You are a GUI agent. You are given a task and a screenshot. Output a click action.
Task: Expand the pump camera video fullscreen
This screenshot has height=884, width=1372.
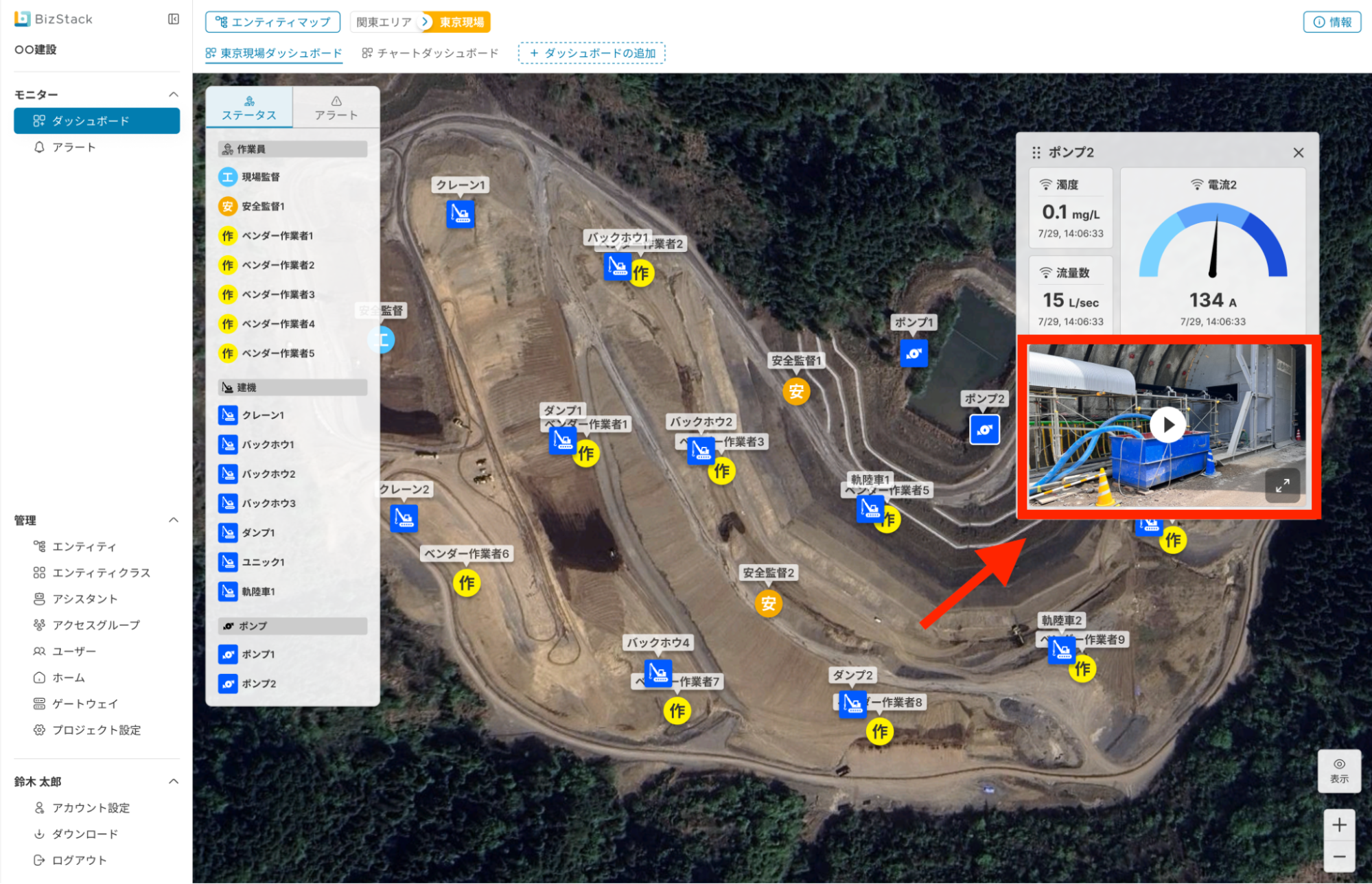1282,485
